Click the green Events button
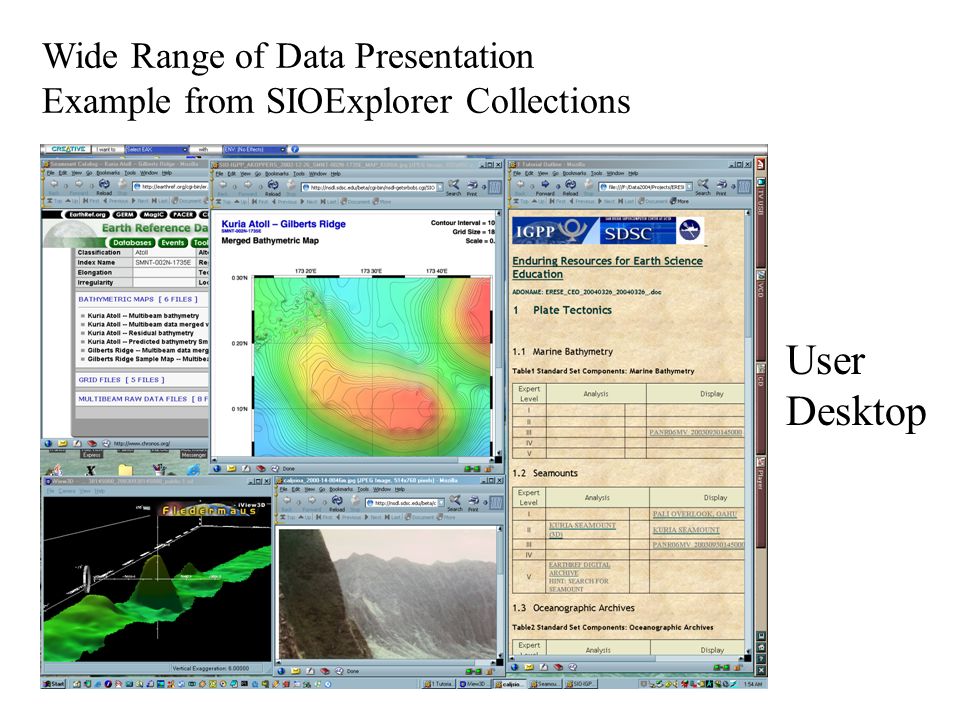Viewport: 960px width, 720px height. click(x=173, y=242)
